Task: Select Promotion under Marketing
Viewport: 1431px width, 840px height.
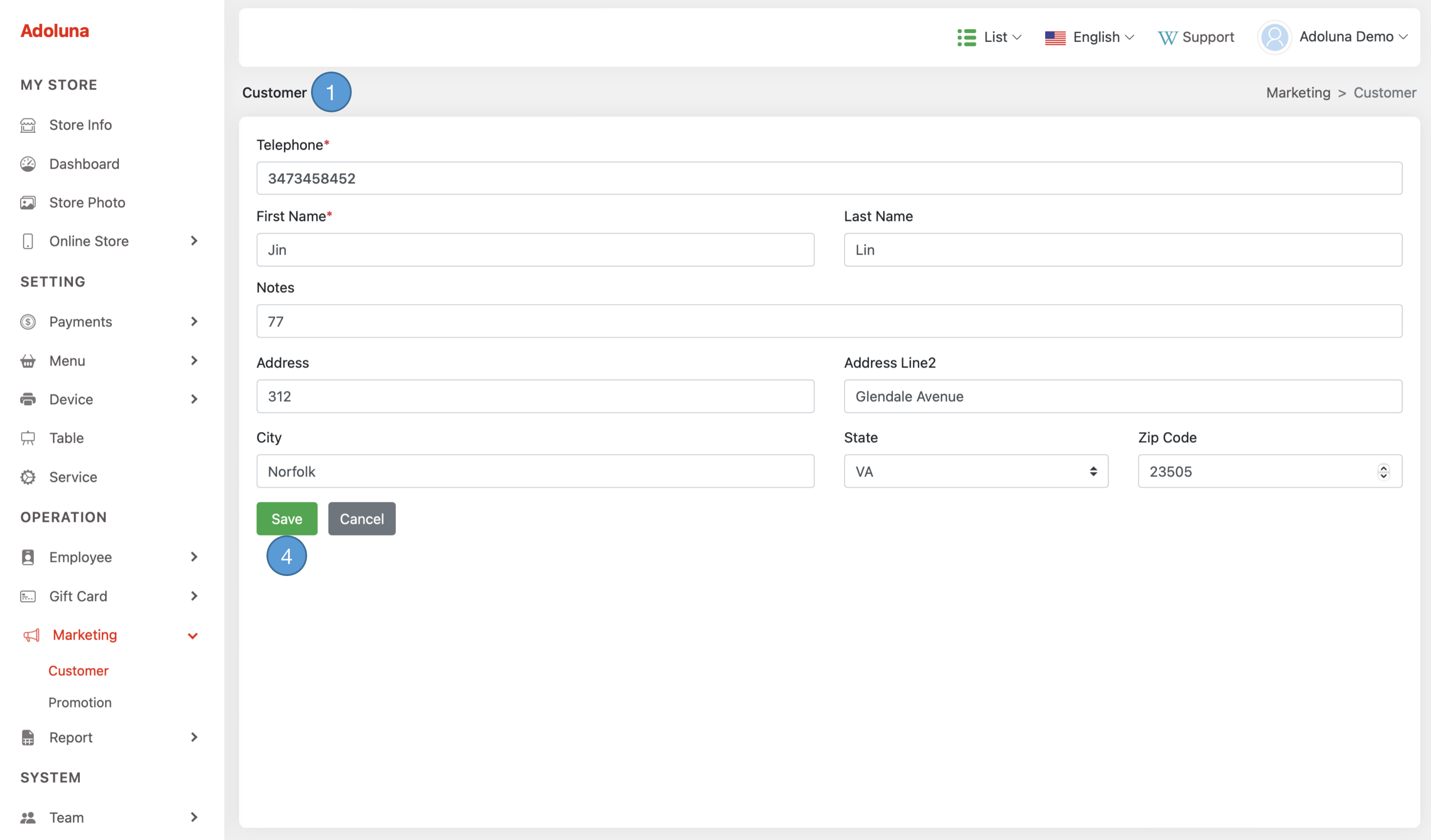Action: (x=80, y=702)
